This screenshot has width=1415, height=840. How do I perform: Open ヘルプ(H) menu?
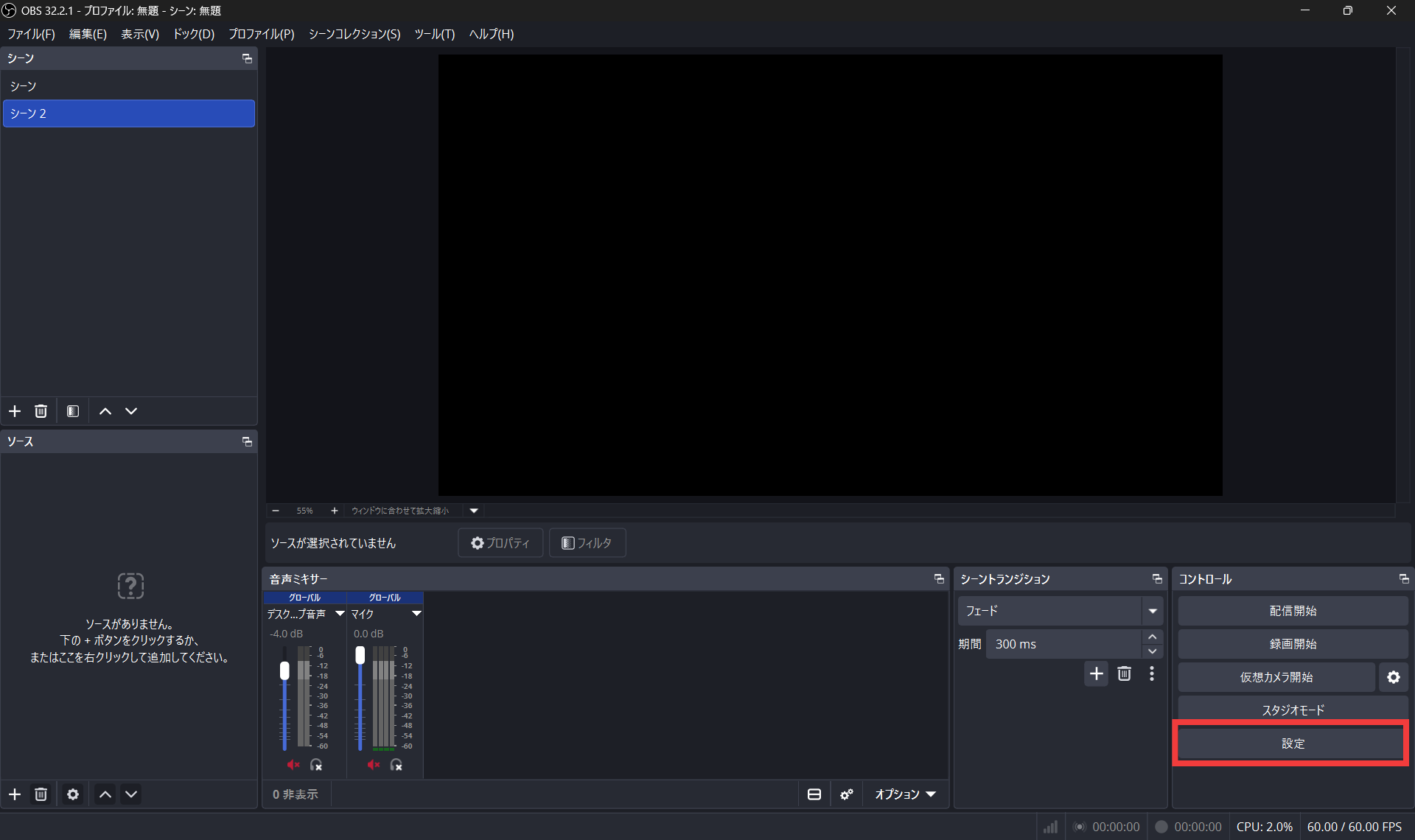click(492, 34)
